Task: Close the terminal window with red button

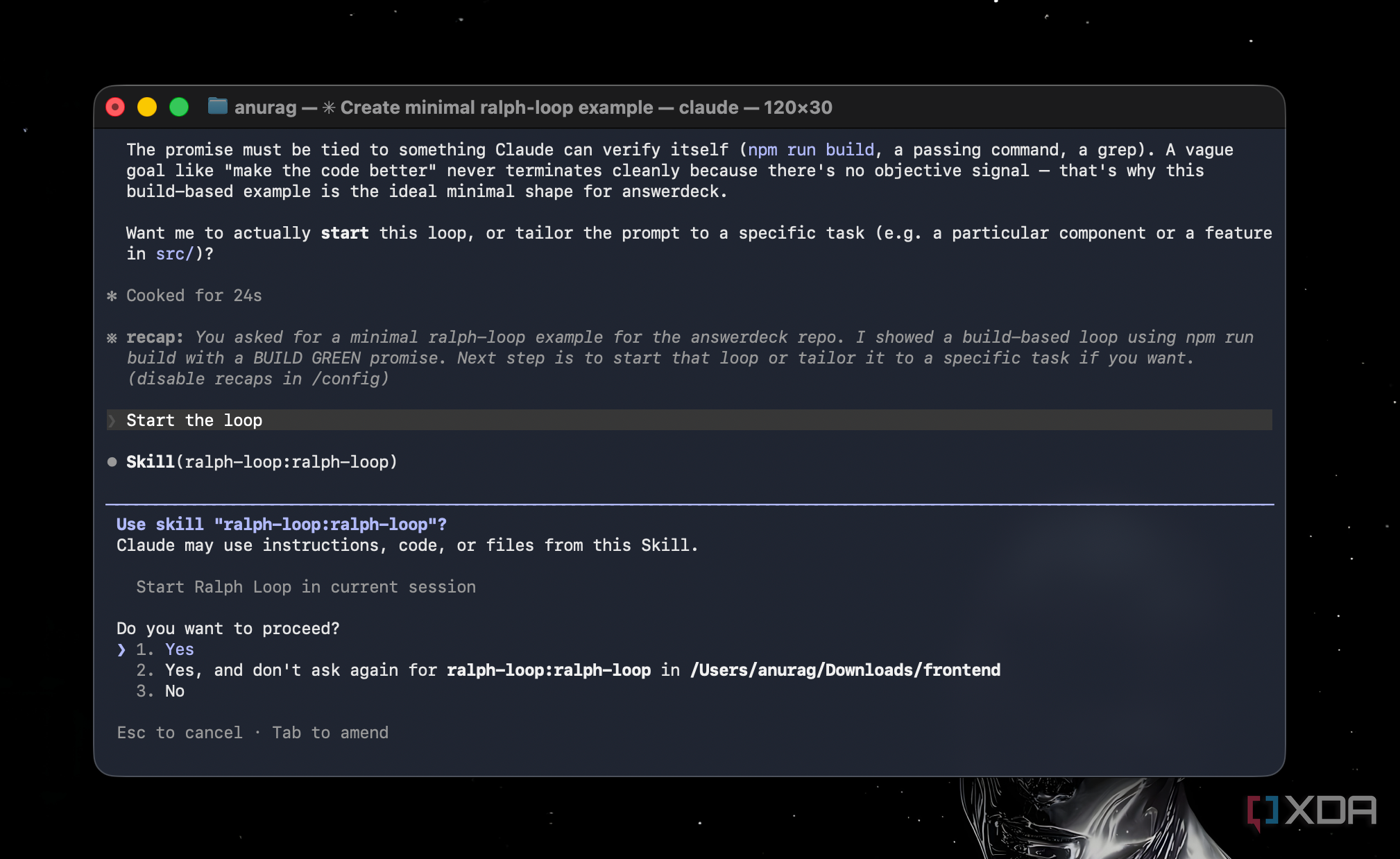Action: [115, 107]
